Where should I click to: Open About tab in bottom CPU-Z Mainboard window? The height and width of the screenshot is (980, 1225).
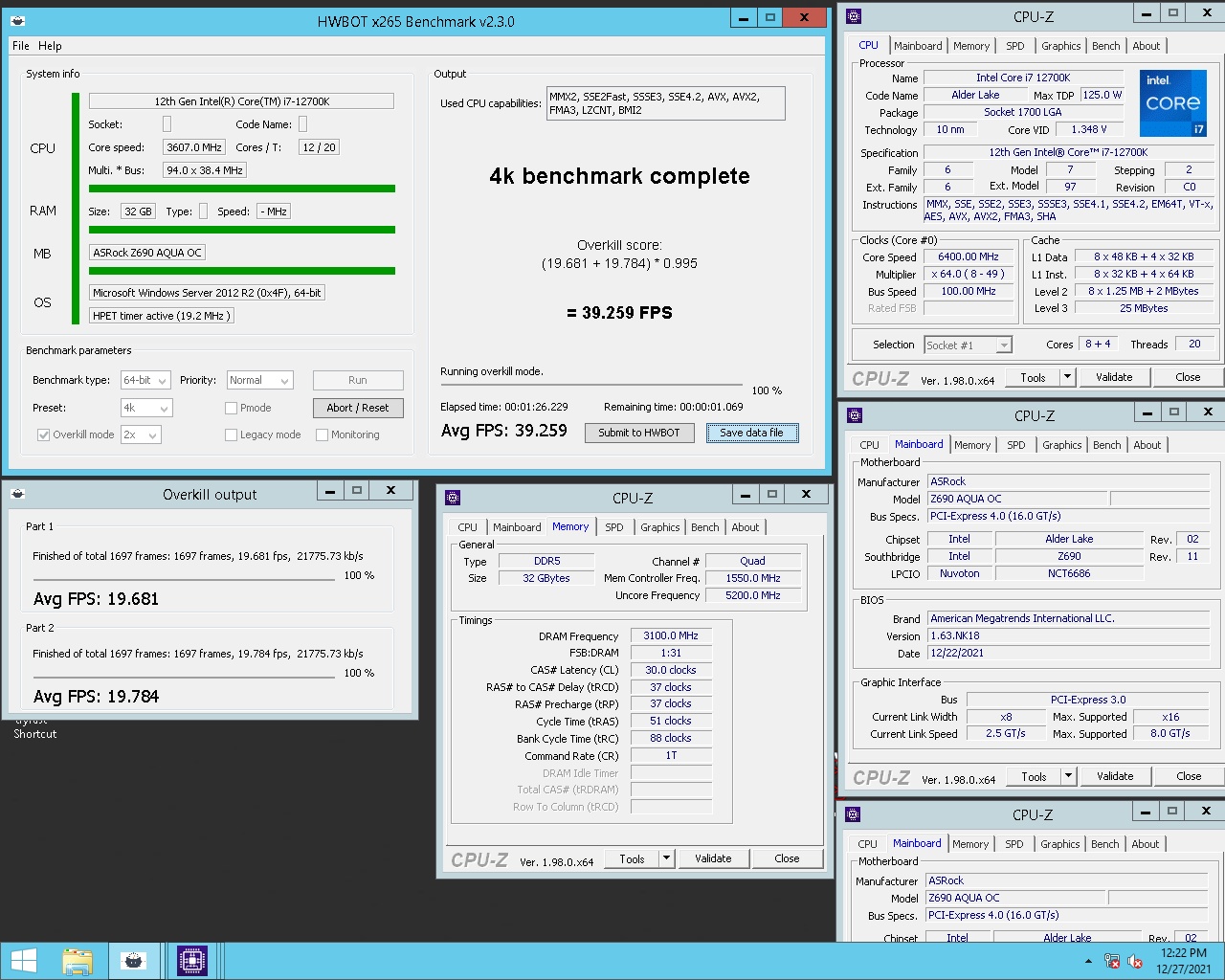tap(1146, 844)
